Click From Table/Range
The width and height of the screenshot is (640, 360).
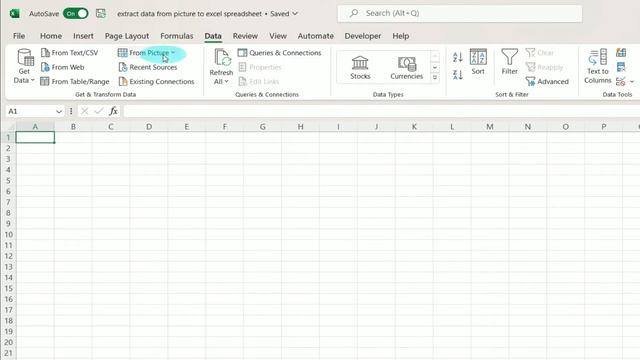click(x=75, y=81)
